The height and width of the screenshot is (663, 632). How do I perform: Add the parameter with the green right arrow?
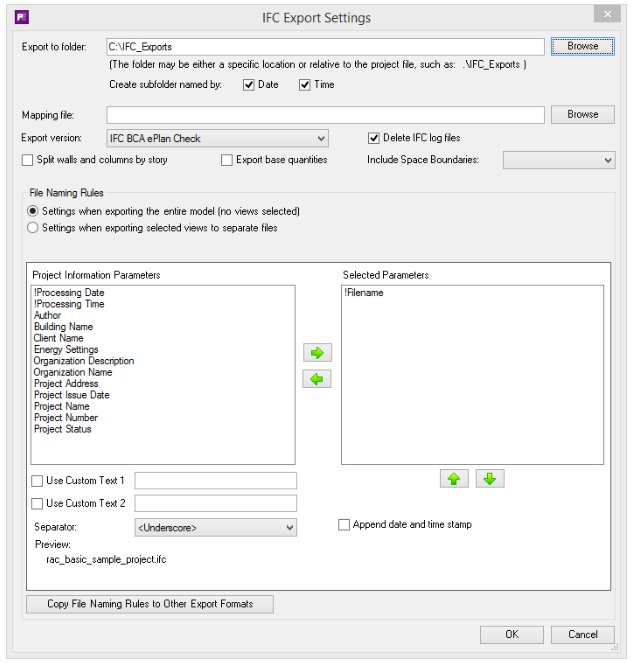pyautogui.click(x=317, y=353)
